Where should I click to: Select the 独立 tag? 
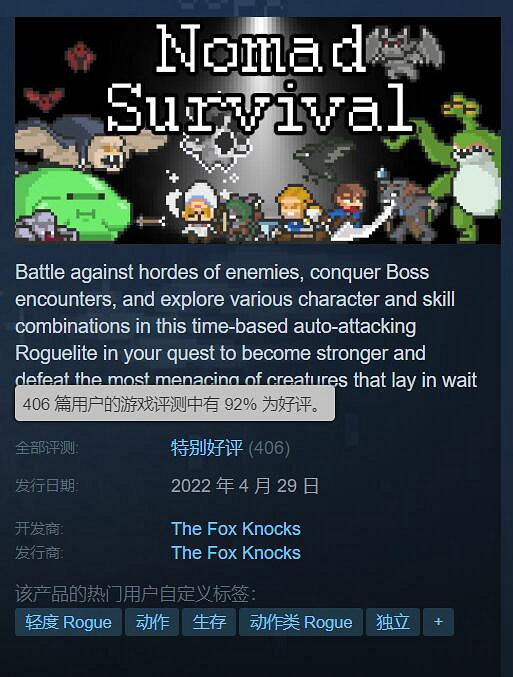393,622
